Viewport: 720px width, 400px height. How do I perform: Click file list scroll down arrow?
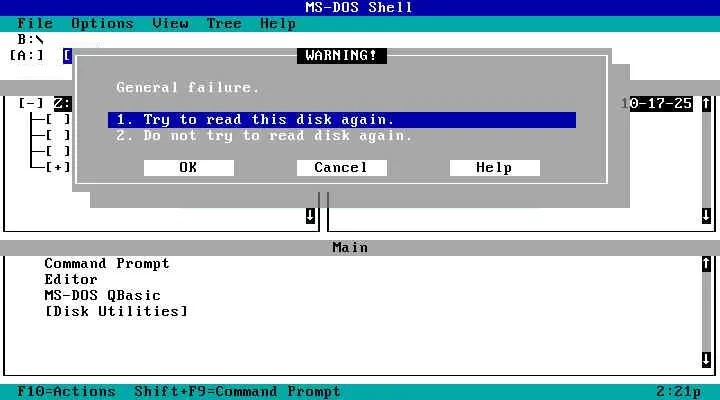tap(706, 215)
